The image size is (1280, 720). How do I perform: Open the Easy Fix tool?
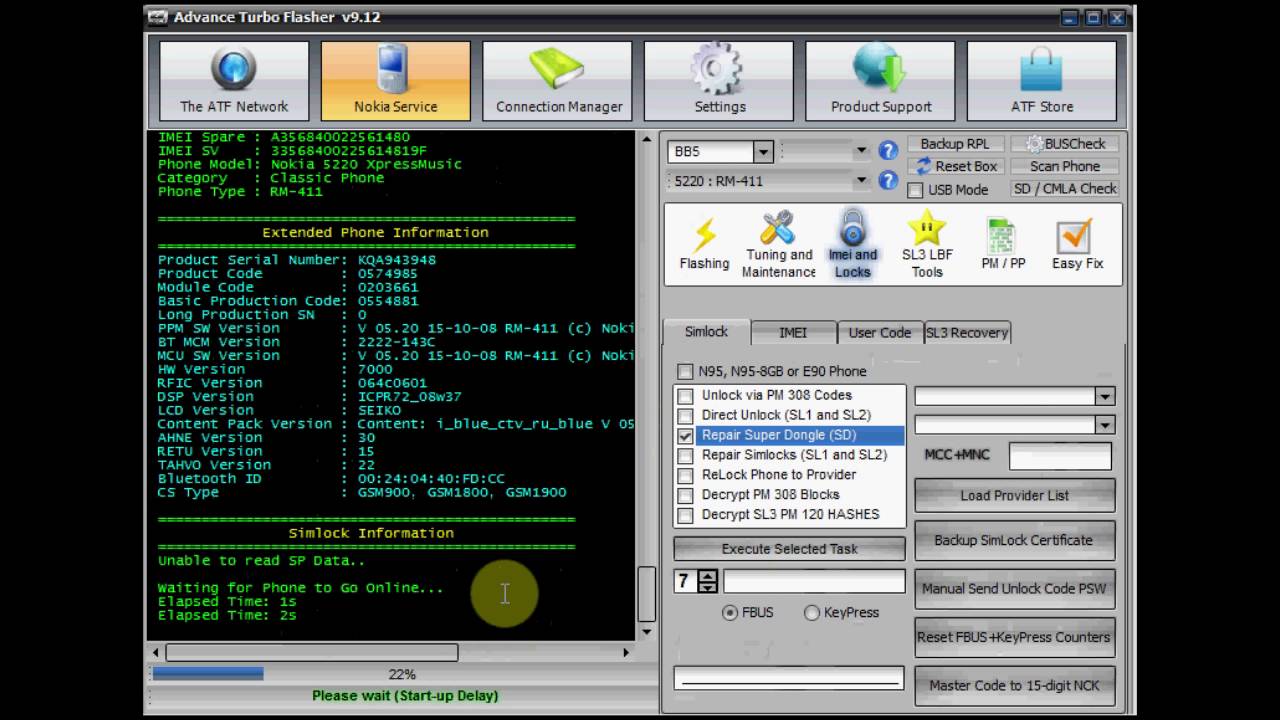[x=1077, y=245]
